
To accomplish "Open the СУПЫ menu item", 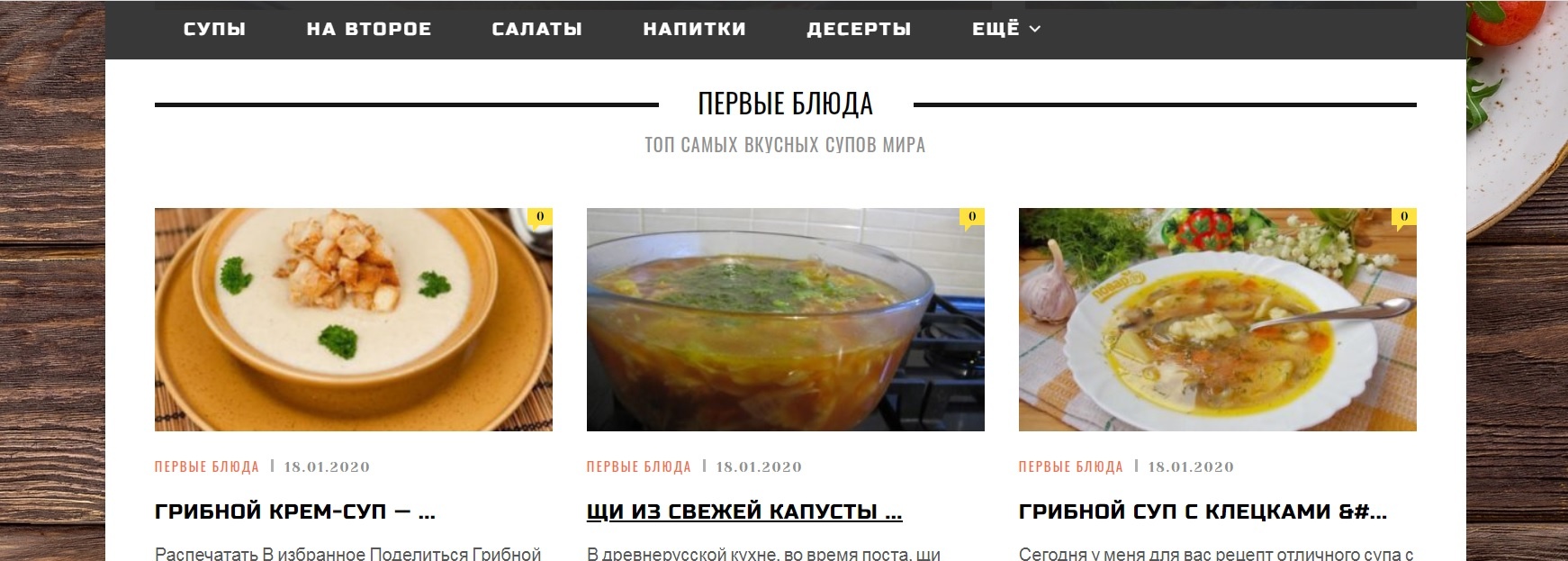I will point(214,29).
